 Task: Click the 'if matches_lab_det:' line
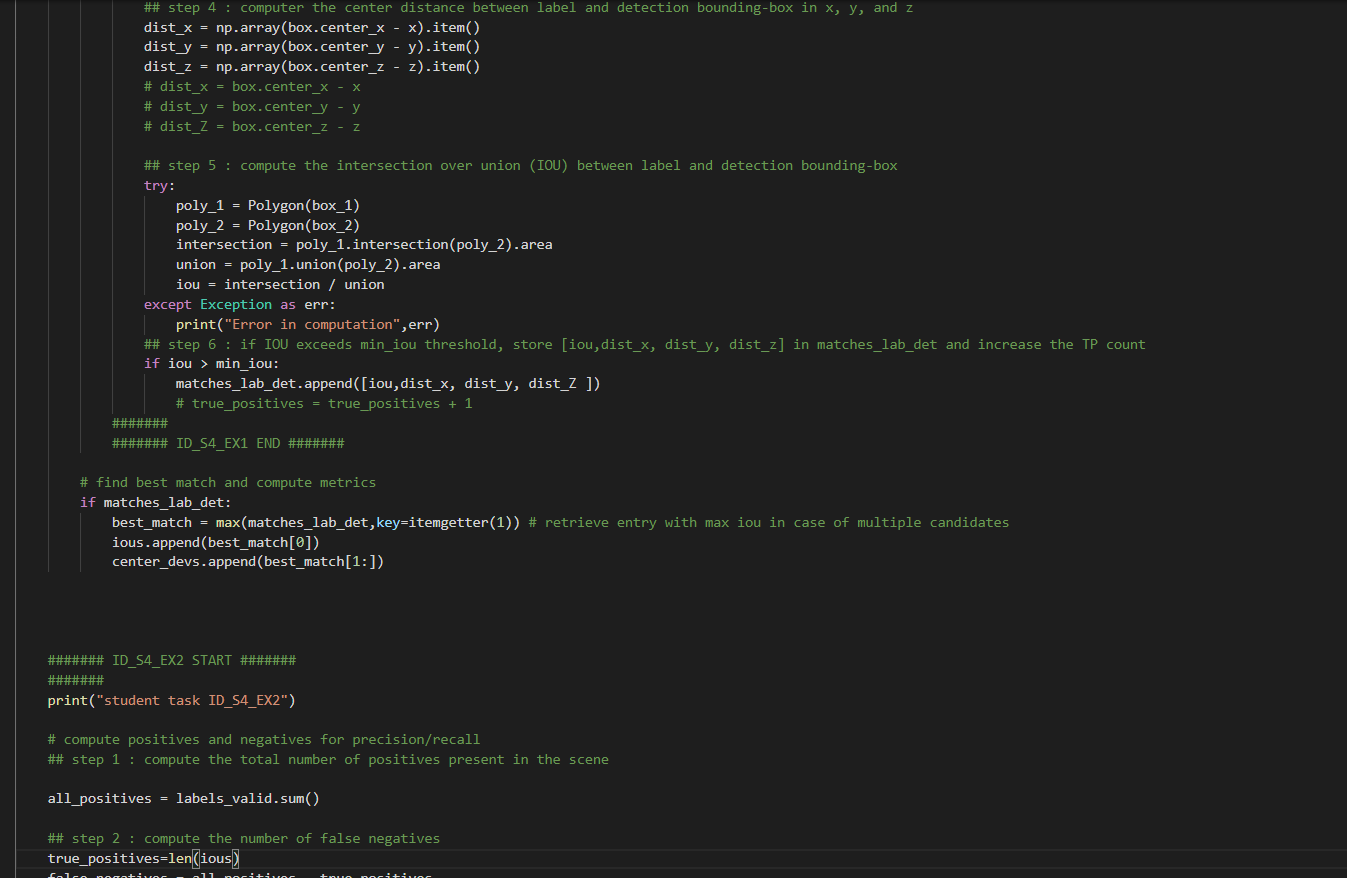tap(156, 503)
